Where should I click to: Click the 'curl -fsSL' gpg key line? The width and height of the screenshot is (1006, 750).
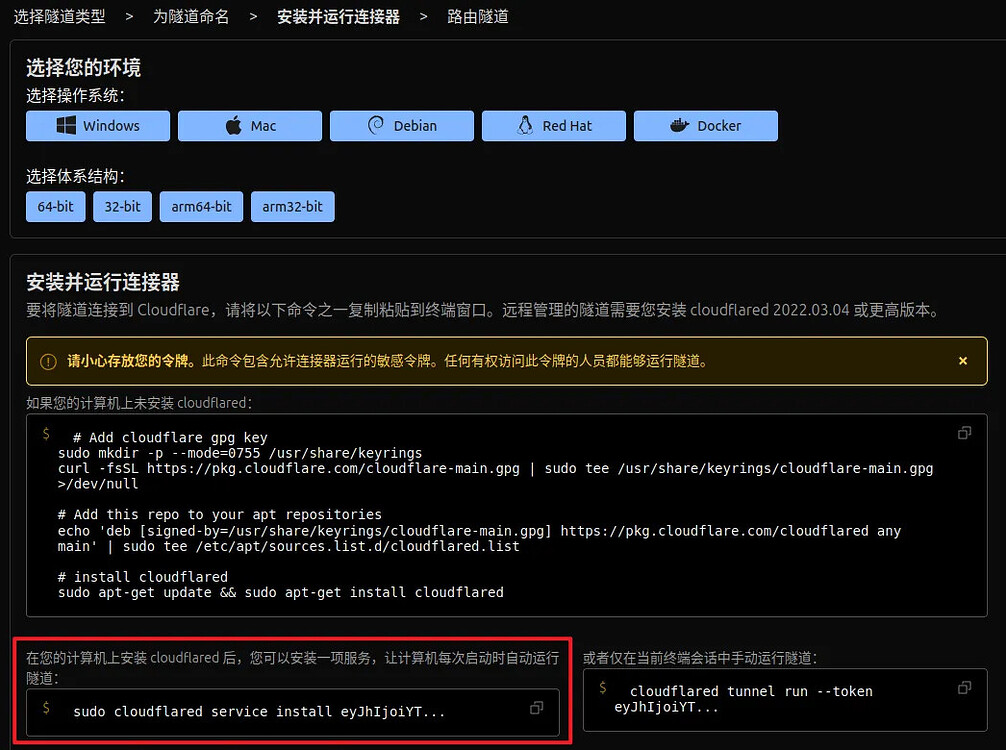click(x=495, y=476)
